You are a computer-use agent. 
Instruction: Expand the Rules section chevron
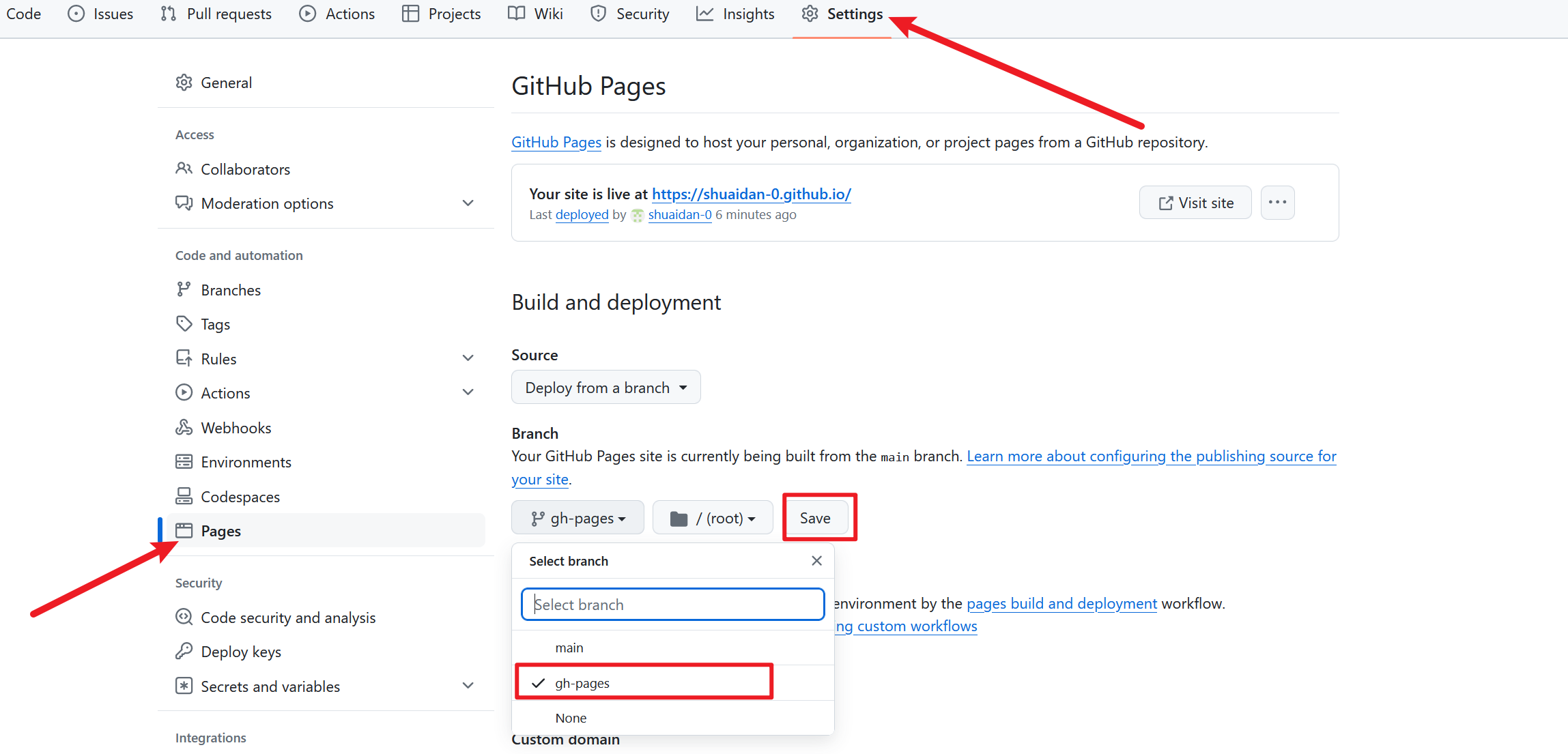click(468, 358)
